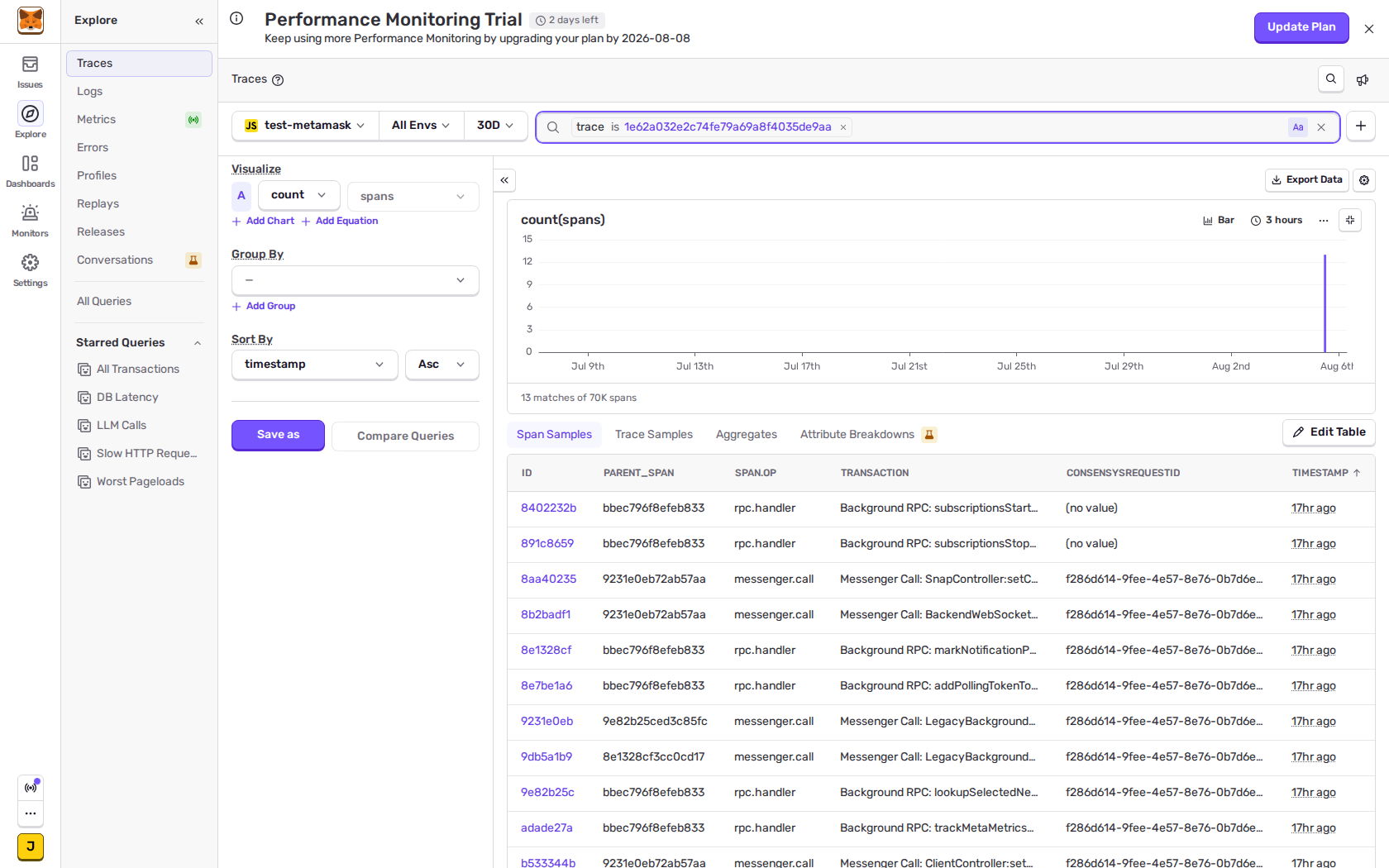Open Logs in the Explore menu
Viewport: 1389px width, 868px height.
(x=139, y=92)
